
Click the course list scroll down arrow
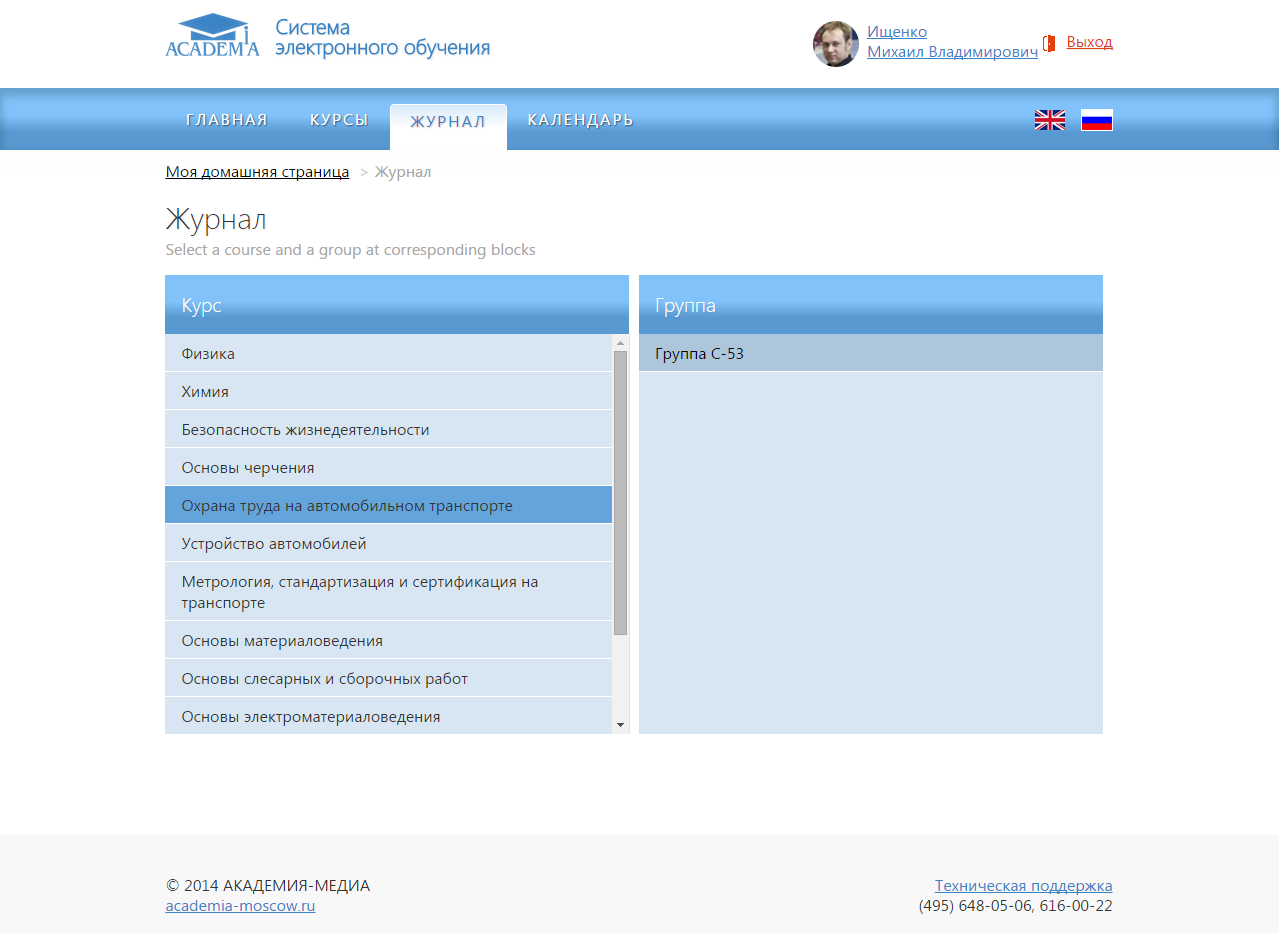coord(620,725)
